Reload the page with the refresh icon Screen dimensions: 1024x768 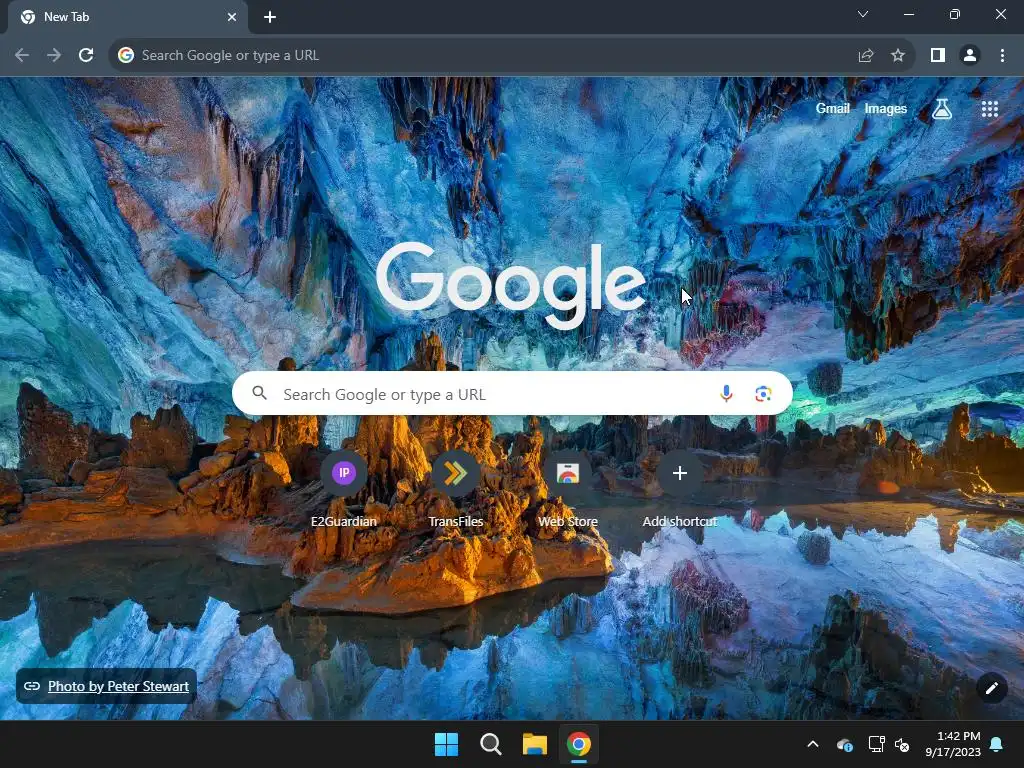(x=86, y=56)
